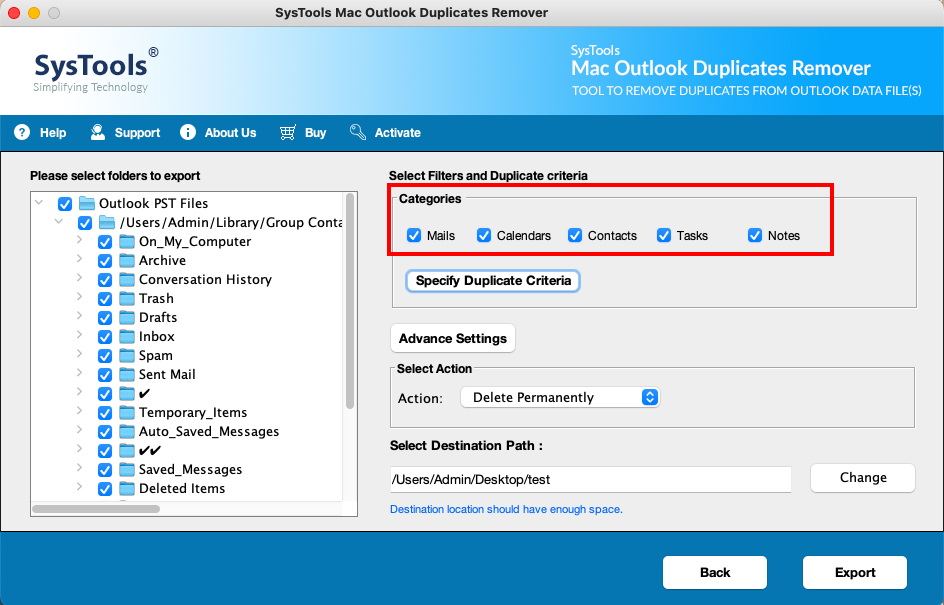944x605 pixels.
Task: Click the Temporary_Items folder icon
Action: point(127,412)
